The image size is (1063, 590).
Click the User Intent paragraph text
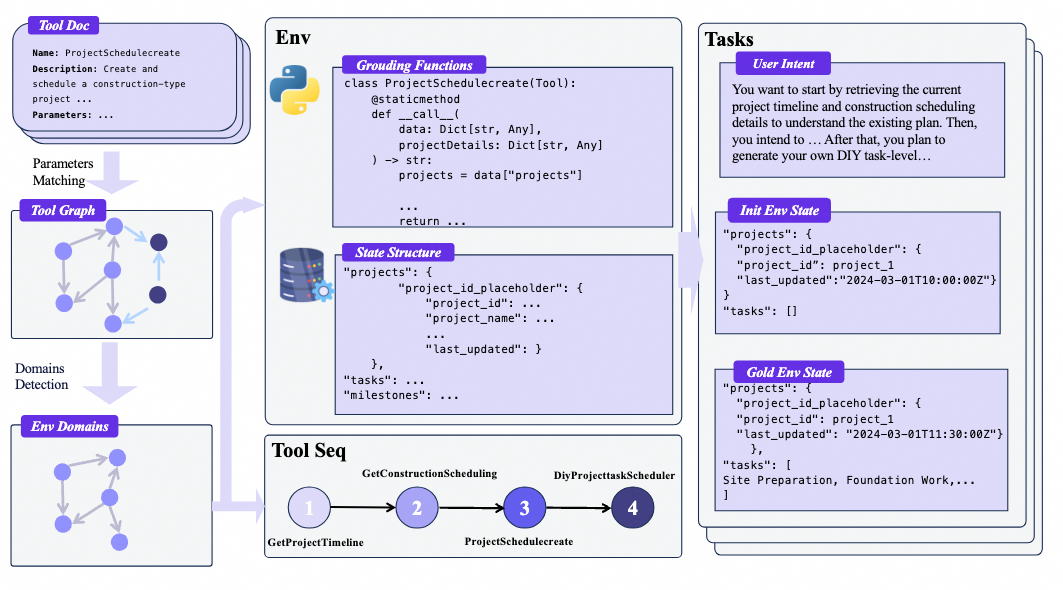(854, 123)
